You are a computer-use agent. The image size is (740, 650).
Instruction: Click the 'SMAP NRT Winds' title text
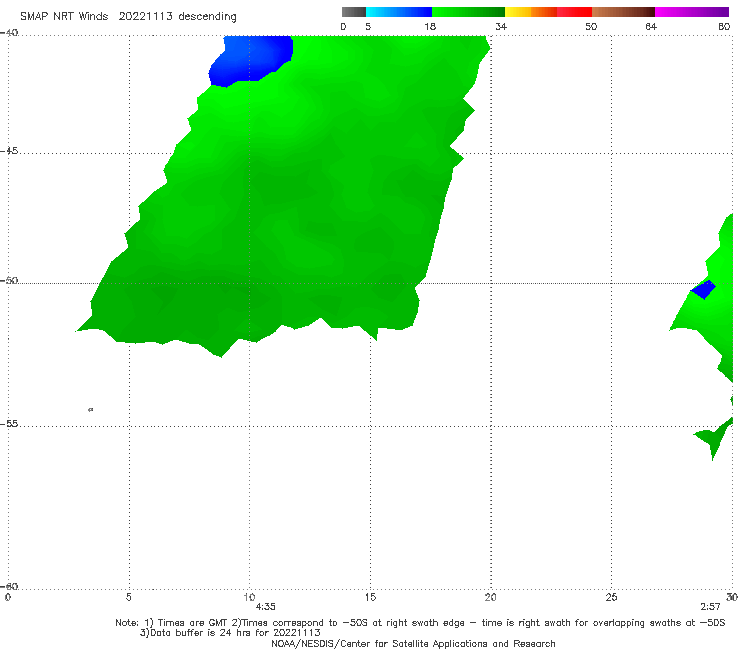pyautogui.click(x=64, y=16)
